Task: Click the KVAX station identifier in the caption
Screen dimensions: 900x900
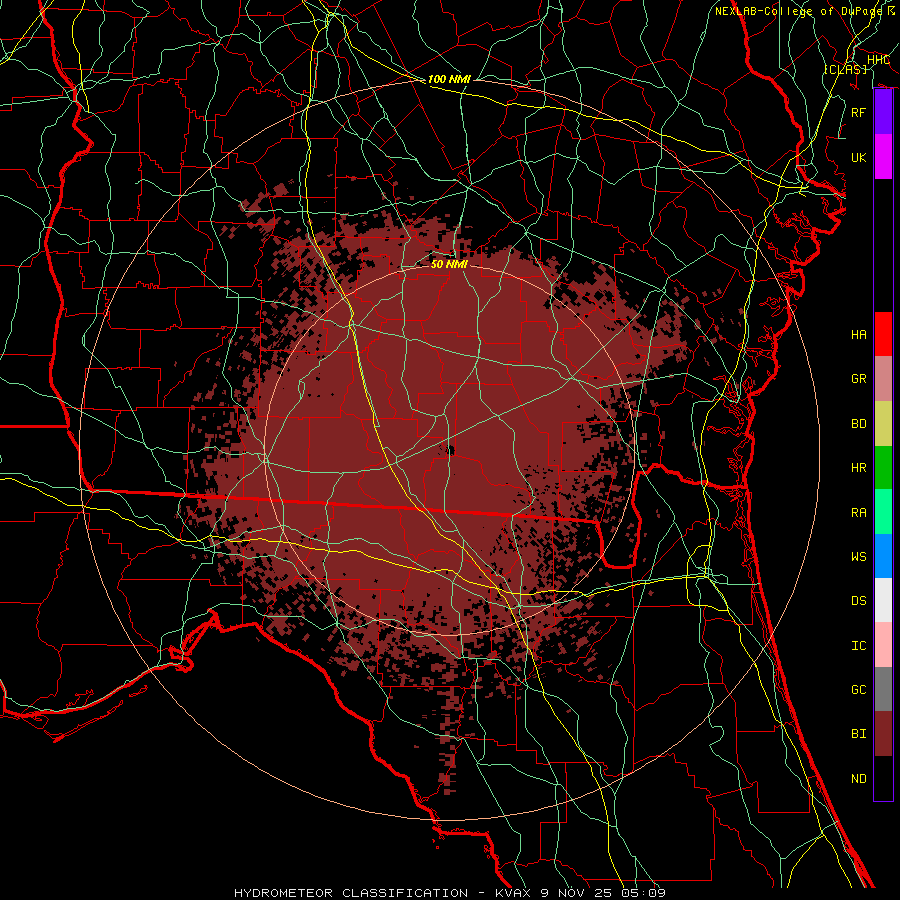Action: coord(515,893)
